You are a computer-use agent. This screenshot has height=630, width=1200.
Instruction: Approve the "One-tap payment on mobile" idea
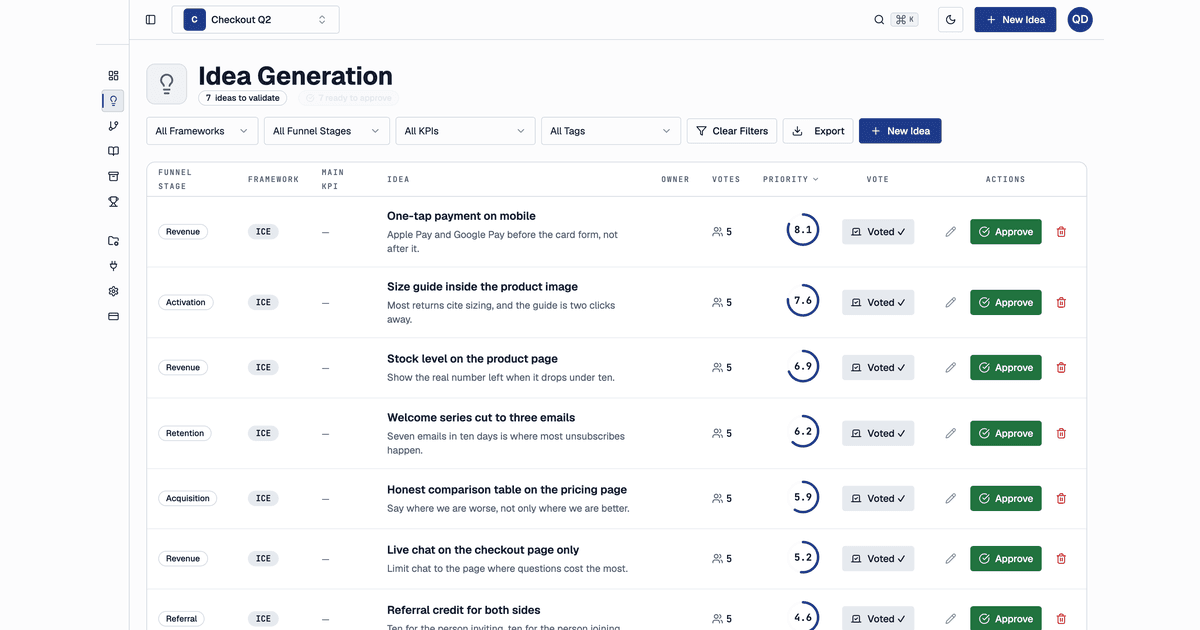pos(1006,232)
